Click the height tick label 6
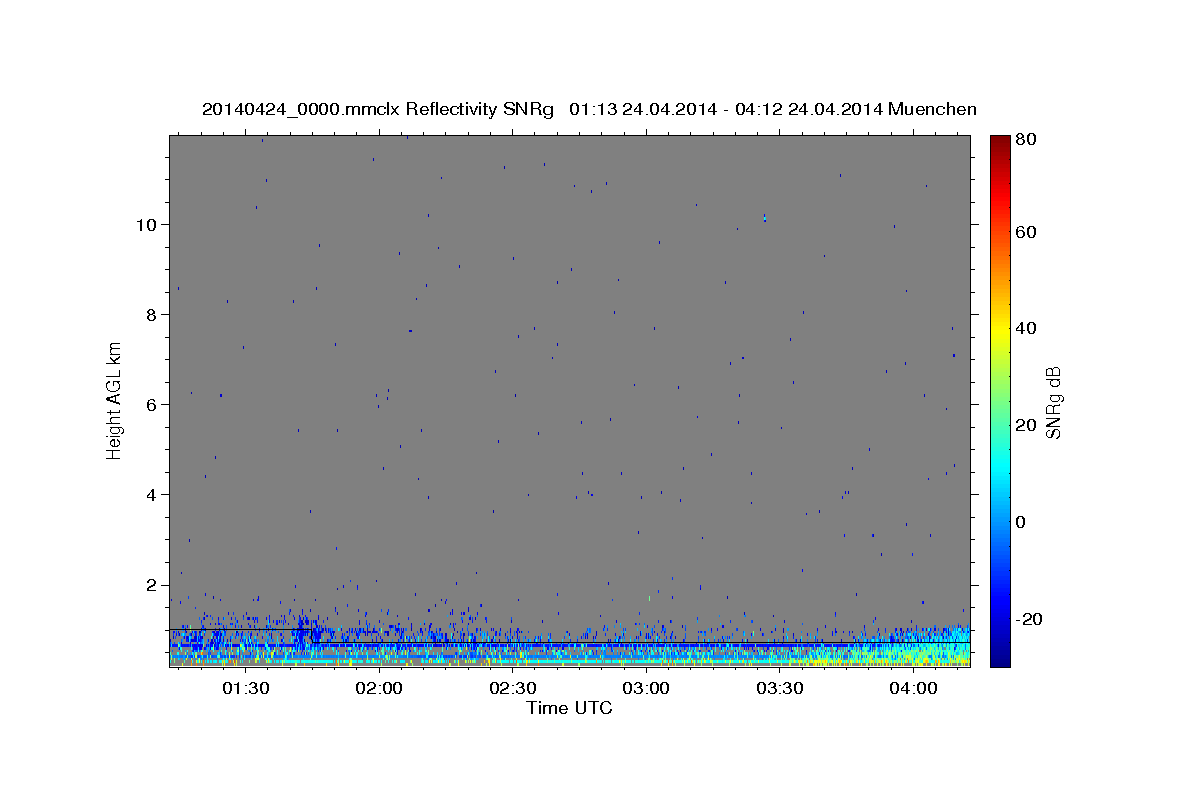This screenshot has width=1200, height=800. [151, 404]
